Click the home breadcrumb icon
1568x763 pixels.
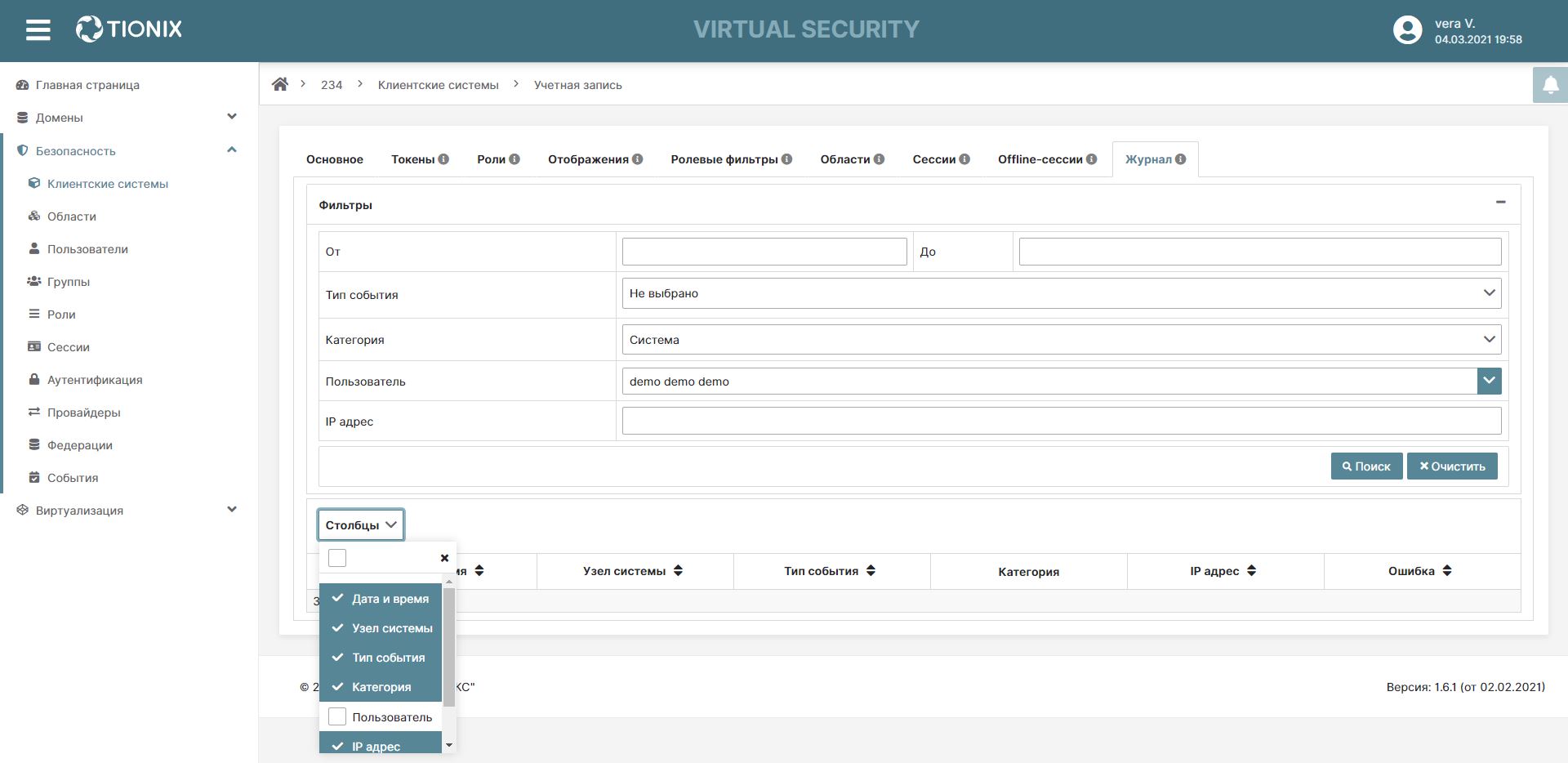pos(280,85)
